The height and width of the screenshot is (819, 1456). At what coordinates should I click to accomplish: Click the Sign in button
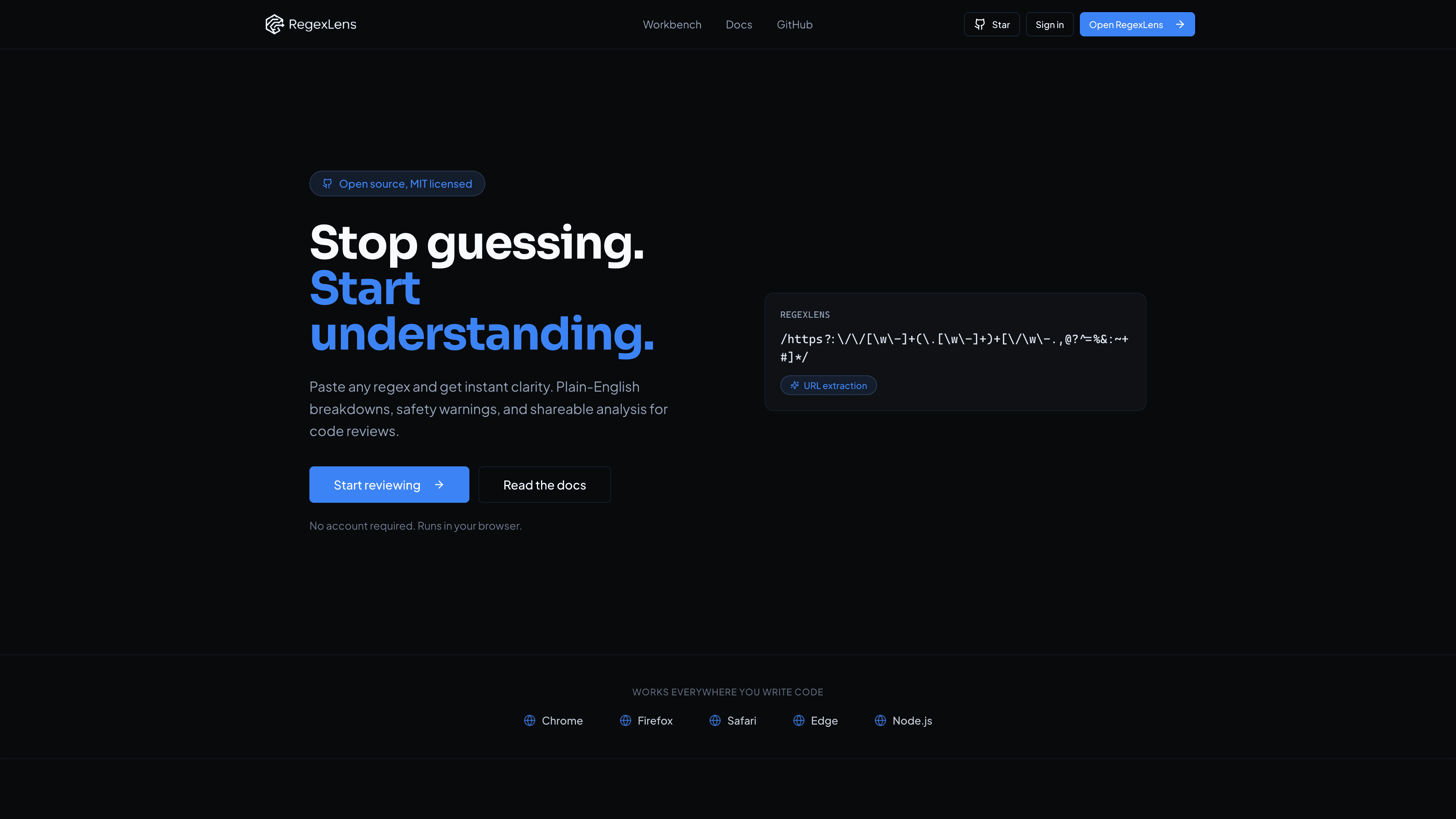click(1050, 24)
